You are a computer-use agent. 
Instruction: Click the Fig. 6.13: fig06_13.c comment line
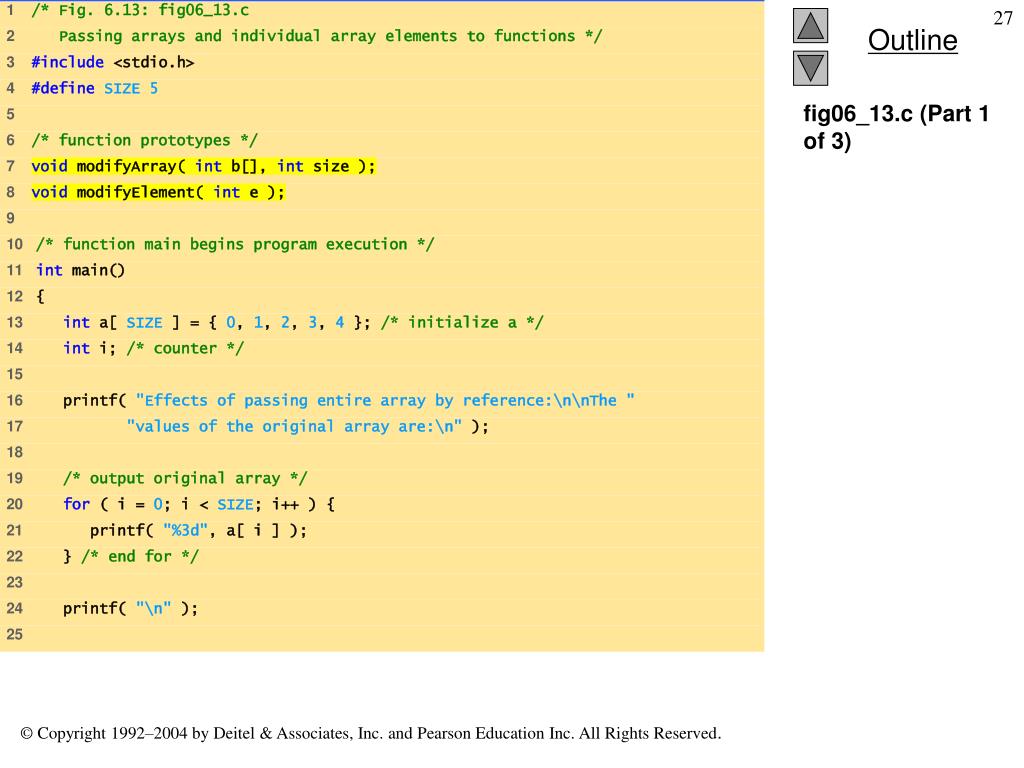[140, 10]
